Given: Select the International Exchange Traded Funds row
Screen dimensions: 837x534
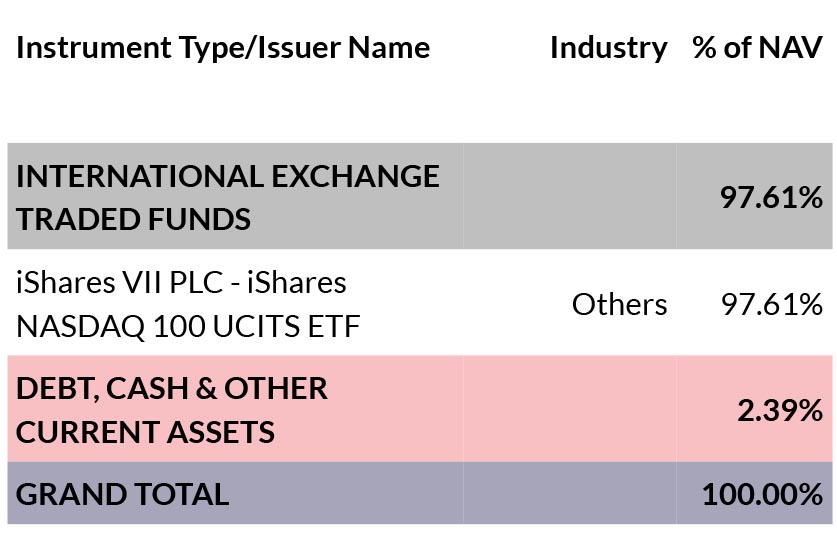Looking at the screenshot, I should tap(420, 196).
